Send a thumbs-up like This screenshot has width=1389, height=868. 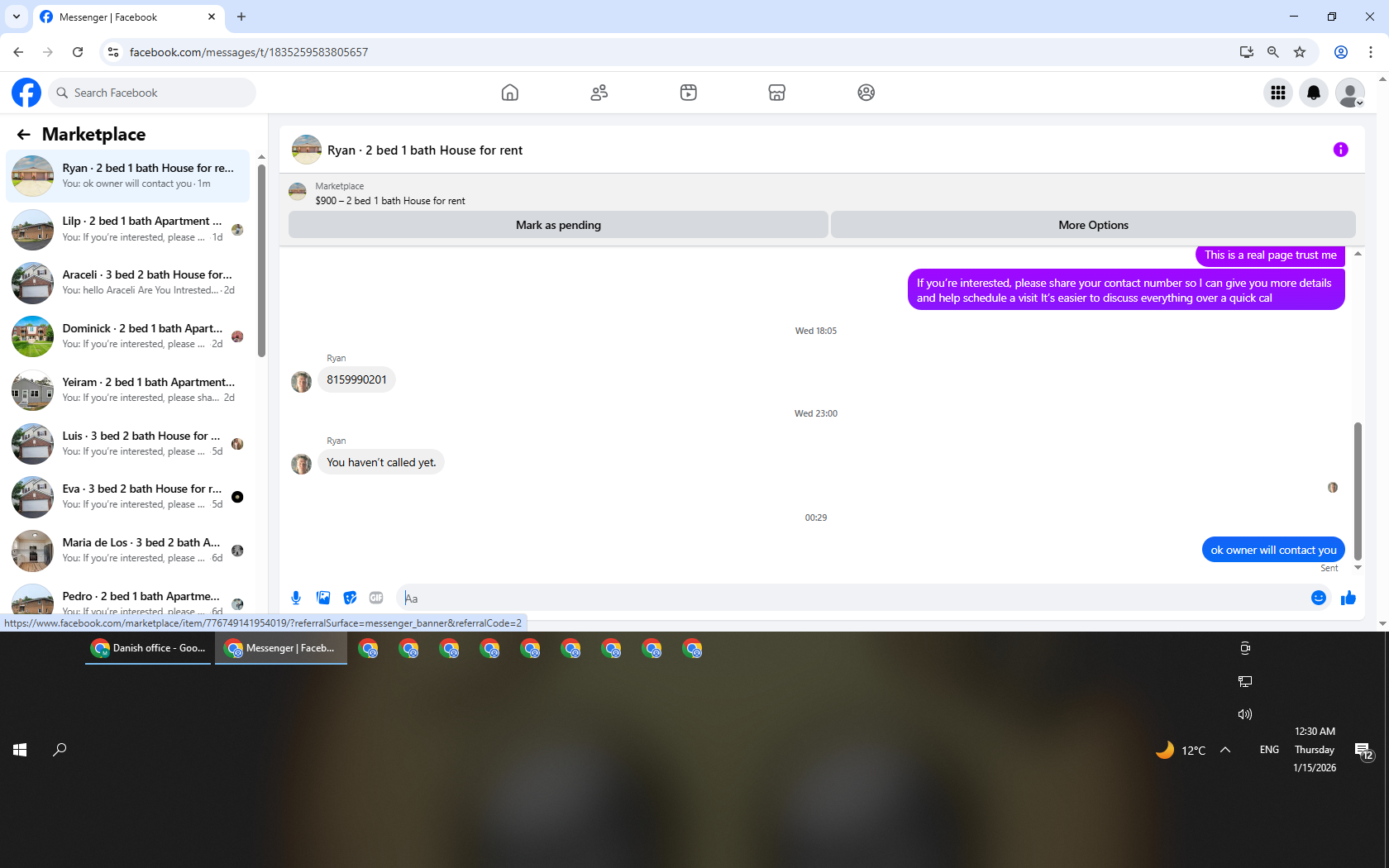[x=1348, y=598]
